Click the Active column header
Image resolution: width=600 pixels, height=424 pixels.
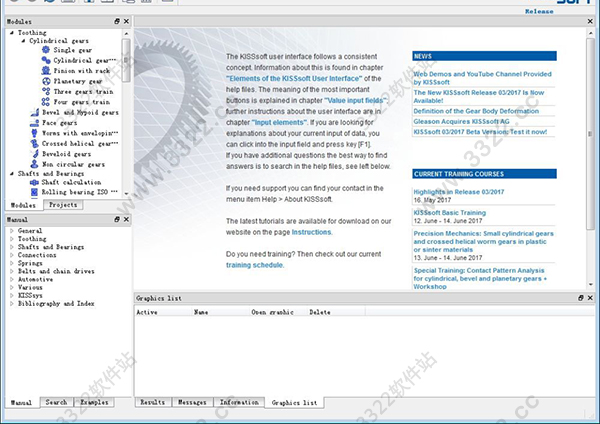coord(147,312)
